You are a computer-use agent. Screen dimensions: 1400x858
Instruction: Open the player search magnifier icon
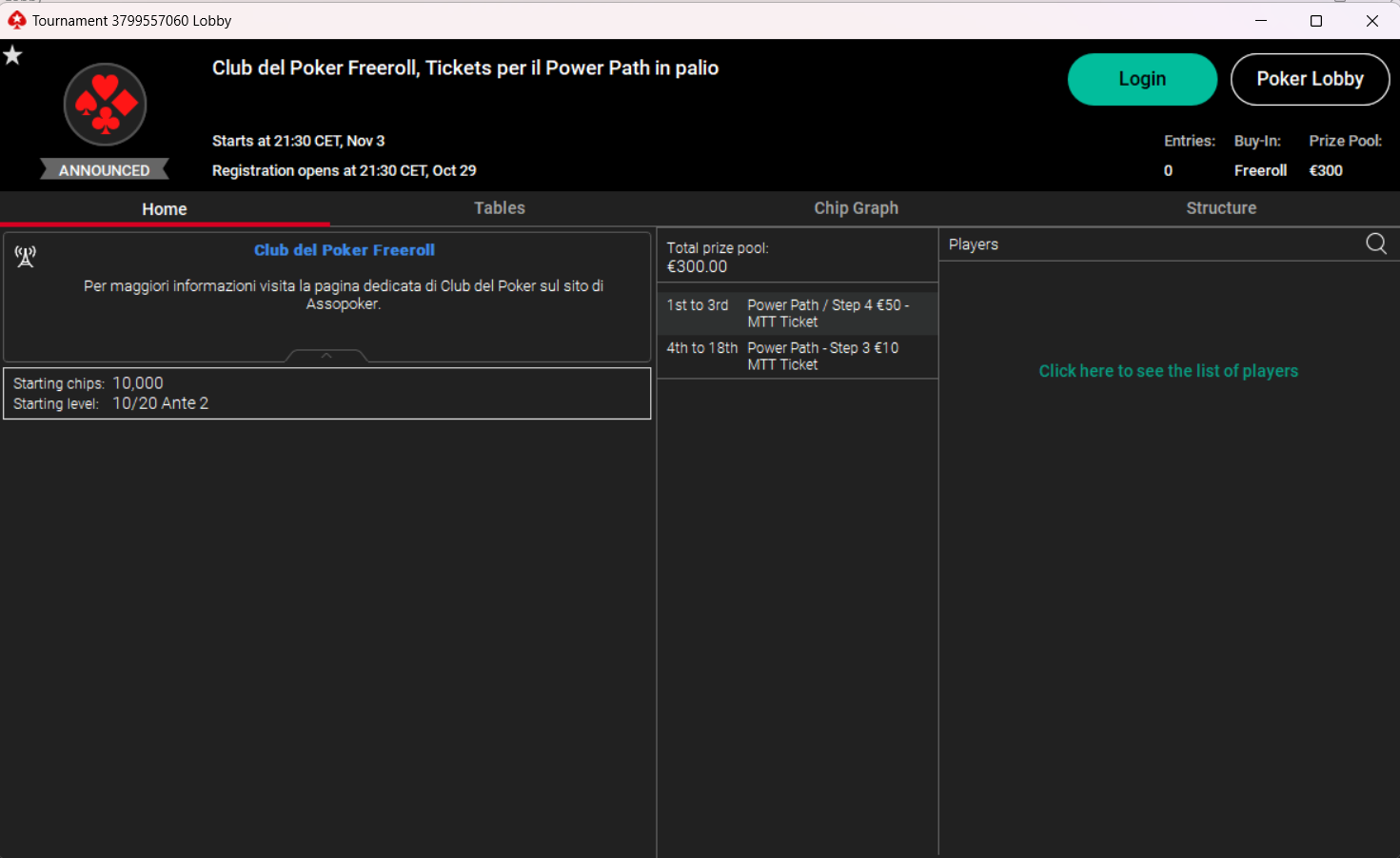(1376, 244)
